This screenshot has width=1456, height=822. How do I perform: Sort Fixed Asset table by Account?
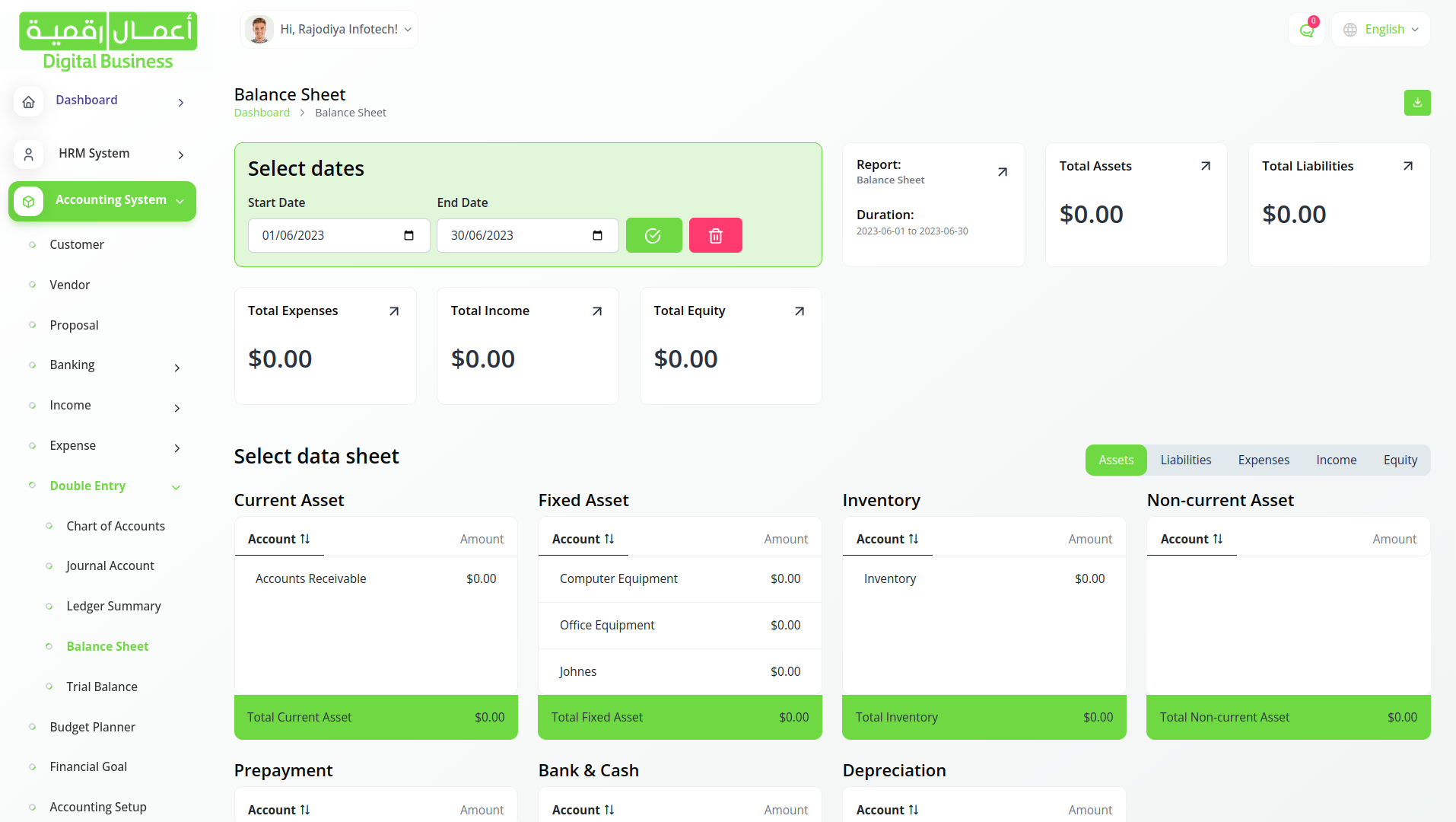tap(583, 539)
